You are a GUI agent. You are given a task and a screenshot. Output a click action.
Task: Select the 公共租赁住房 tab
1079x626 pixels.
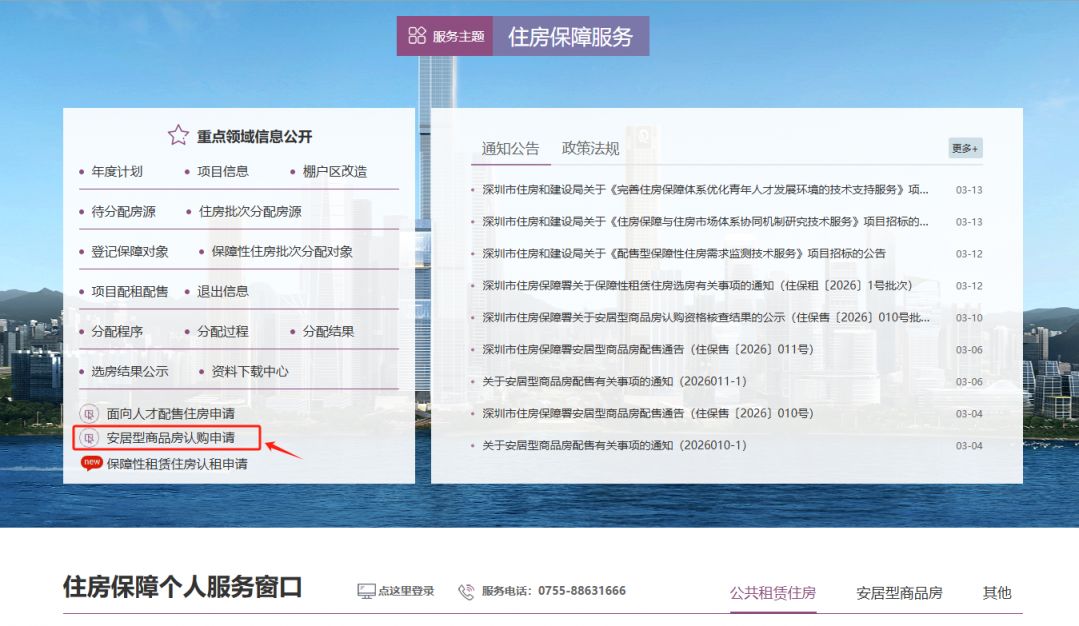pos(774,592)
